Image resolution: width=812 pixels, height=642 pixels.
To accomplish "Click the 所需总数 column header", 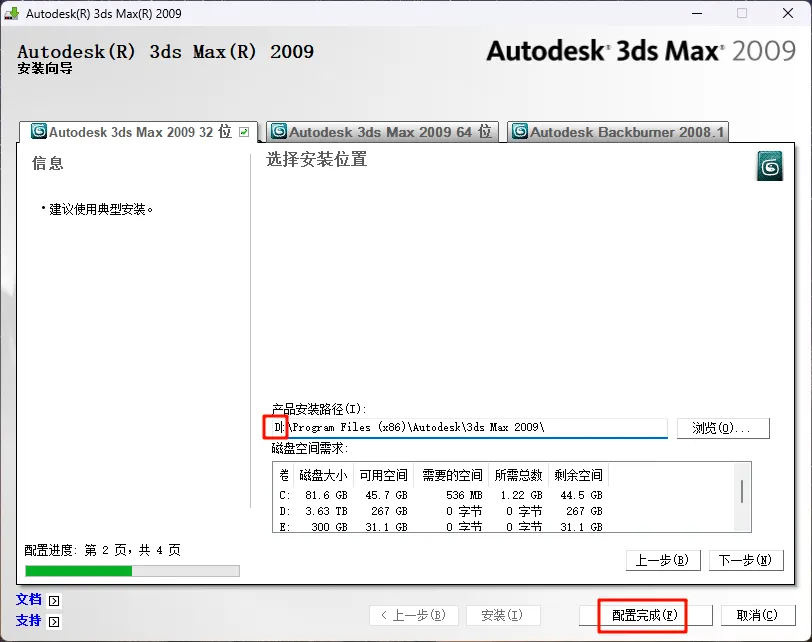I will (518, 475).
